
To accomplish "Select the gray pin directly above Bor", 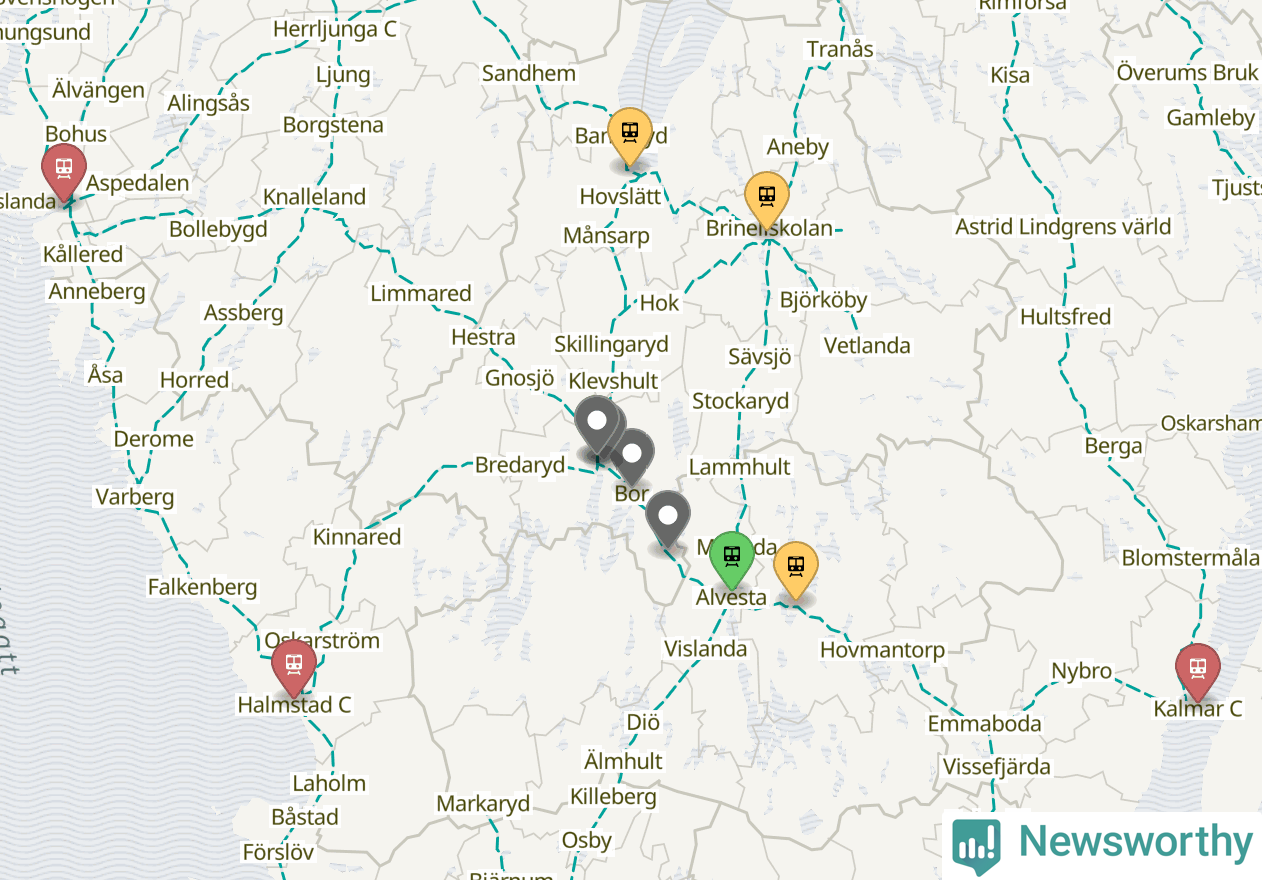I will click(x=632, y=455).
